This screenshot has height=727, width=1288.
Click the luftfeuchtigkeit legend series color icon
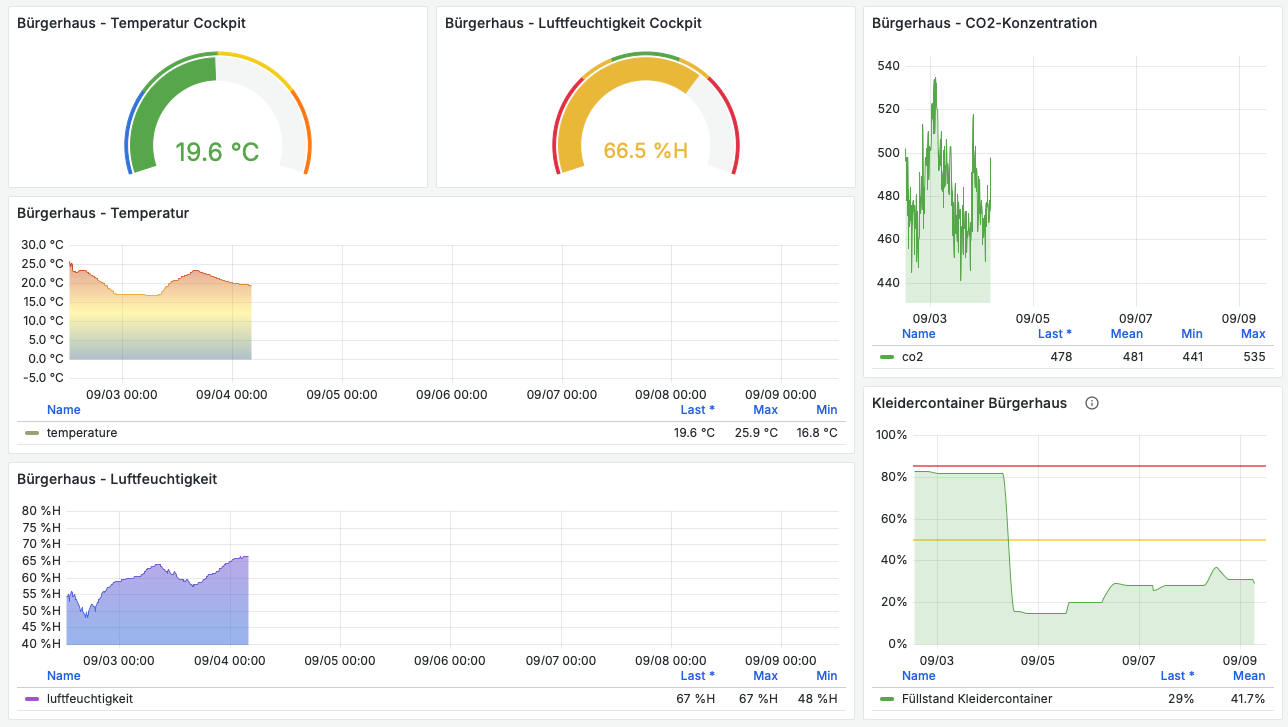32,699
